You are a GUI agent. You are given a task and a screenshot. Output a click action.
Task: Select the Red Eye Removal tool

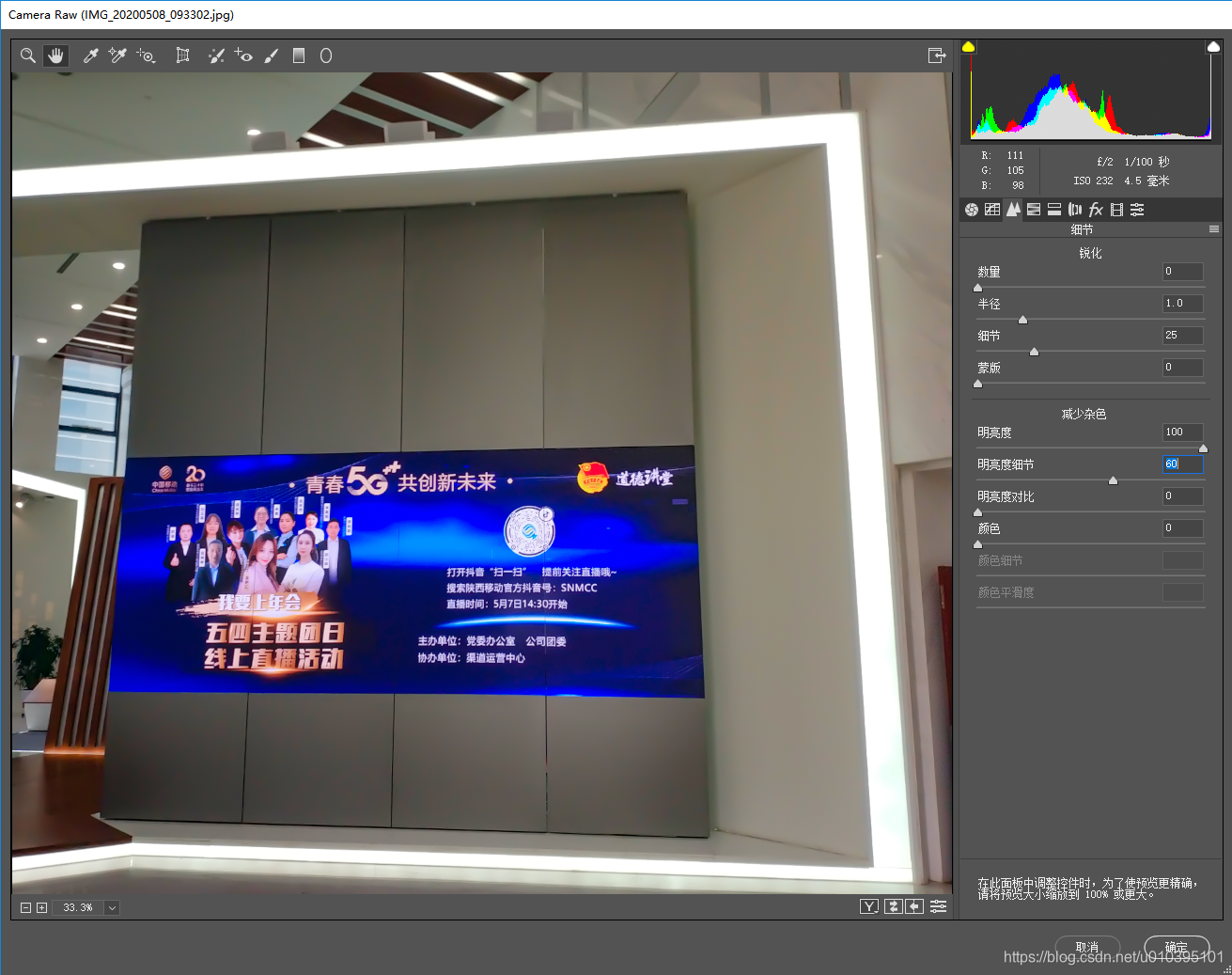pyautogui.click(x=243, y=55)
